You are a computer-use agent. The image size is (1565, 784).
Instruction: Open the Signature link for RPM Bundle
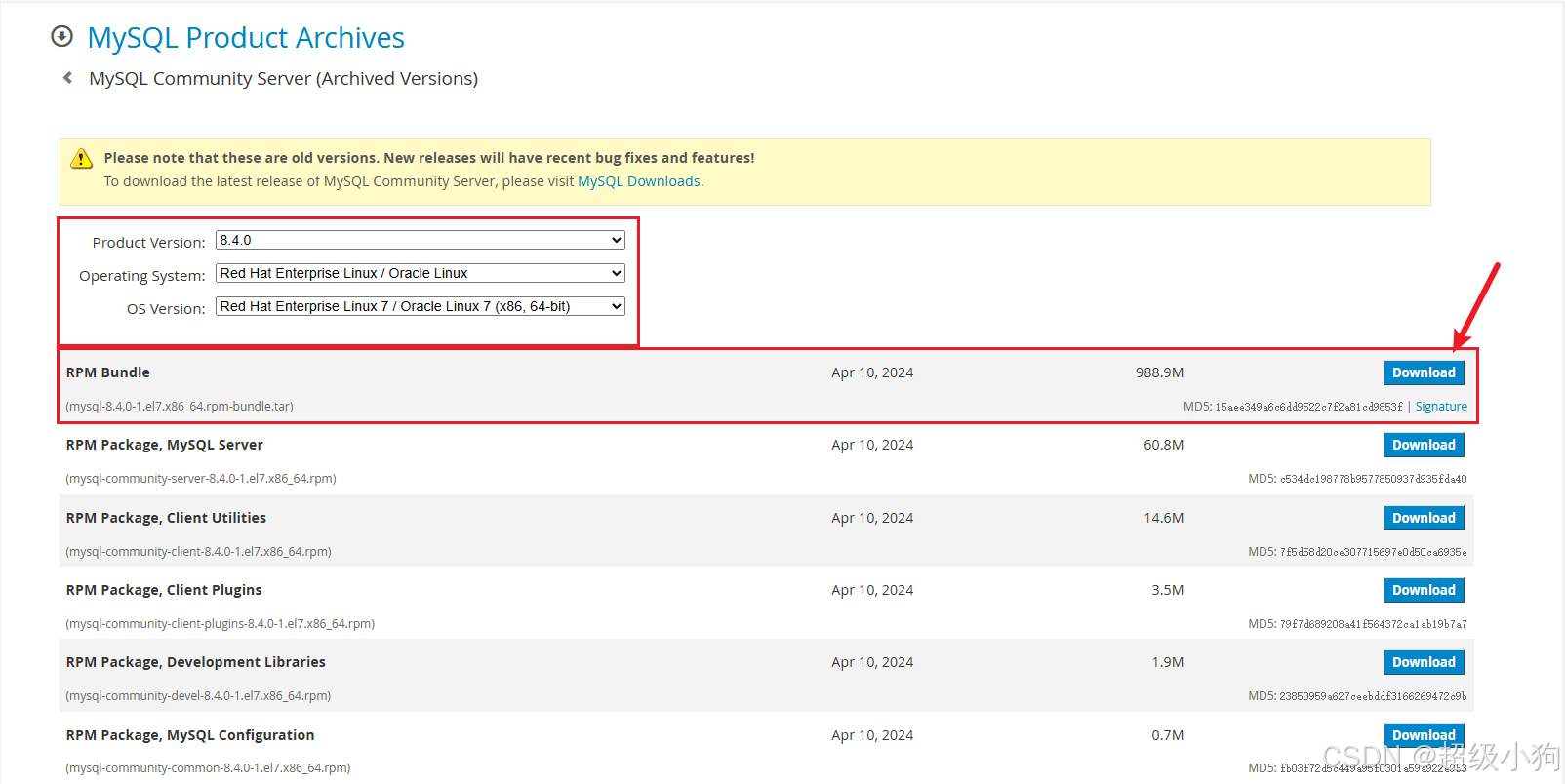point(1441,407)
